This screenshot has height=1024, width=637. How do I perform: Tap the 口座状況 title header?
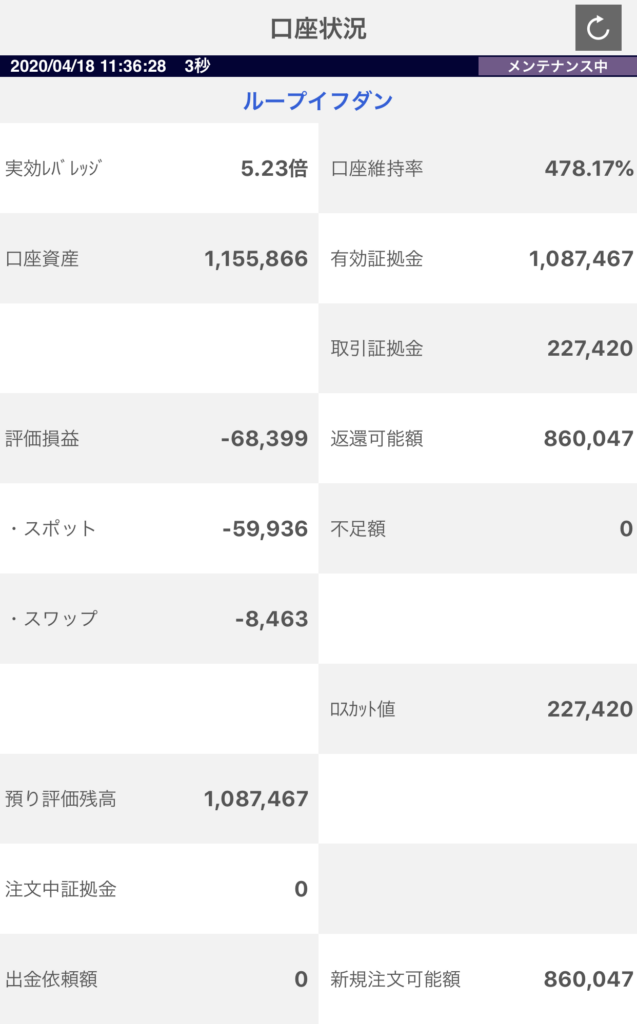(318, 29)
